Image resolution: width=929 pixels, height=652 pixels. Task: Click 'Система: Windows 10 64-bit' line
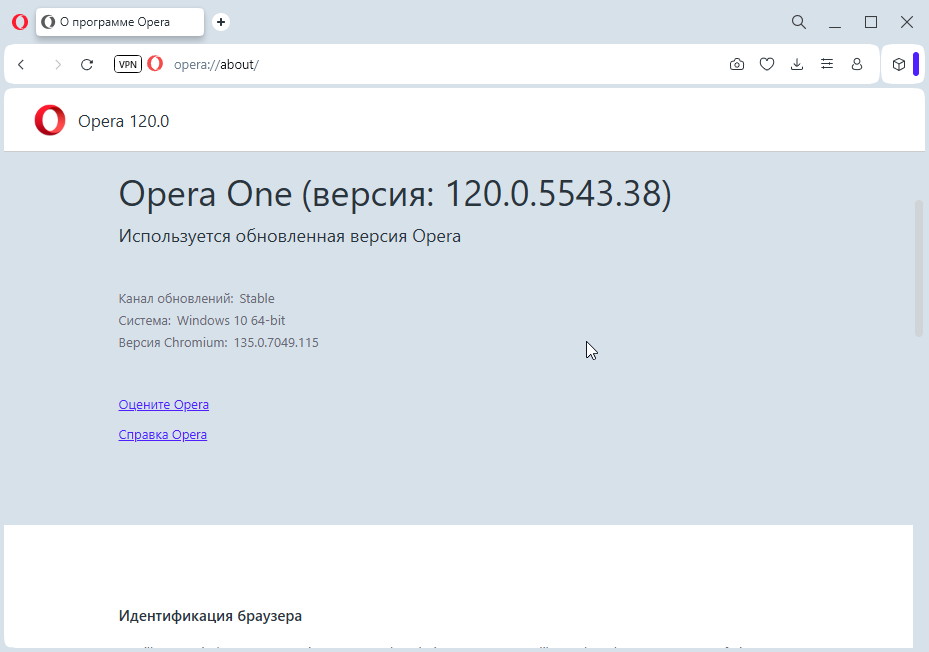201,321
